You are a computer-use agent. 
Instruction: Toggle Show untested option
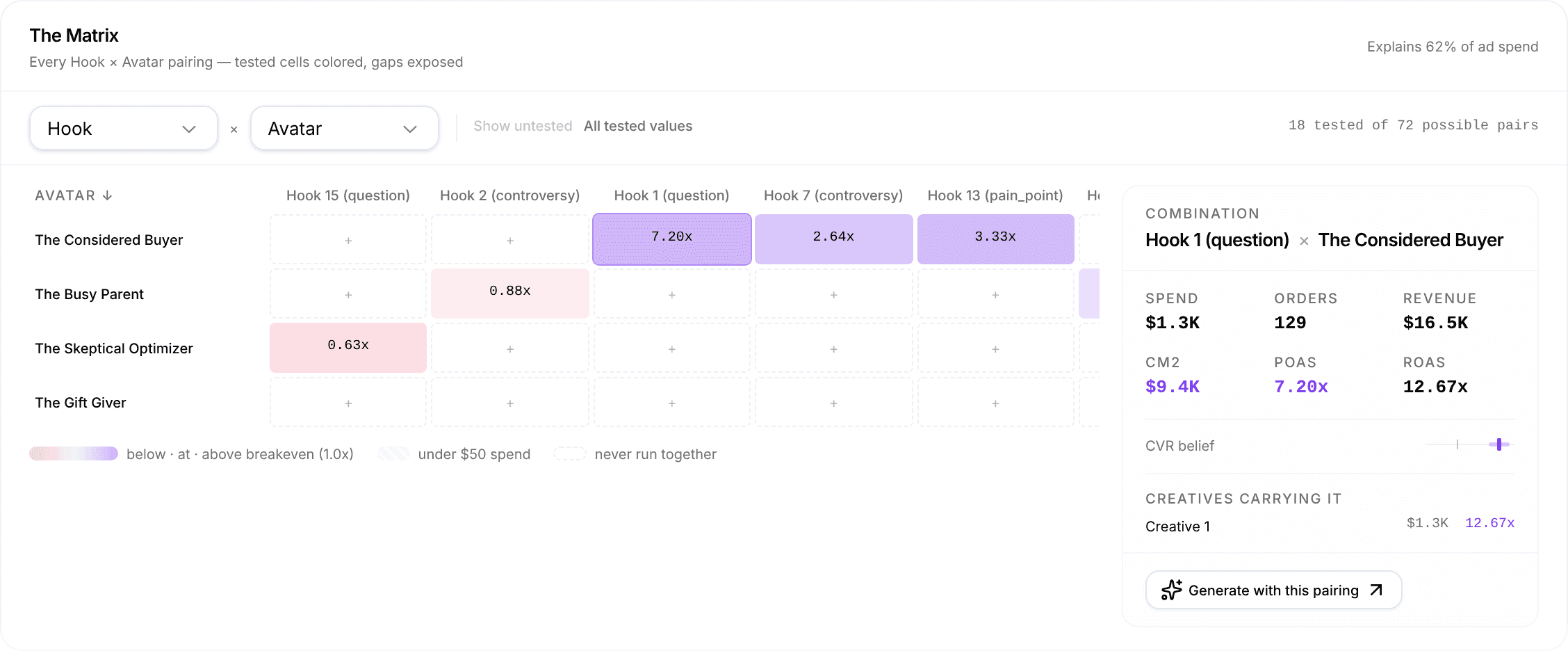tap(523, 126)
